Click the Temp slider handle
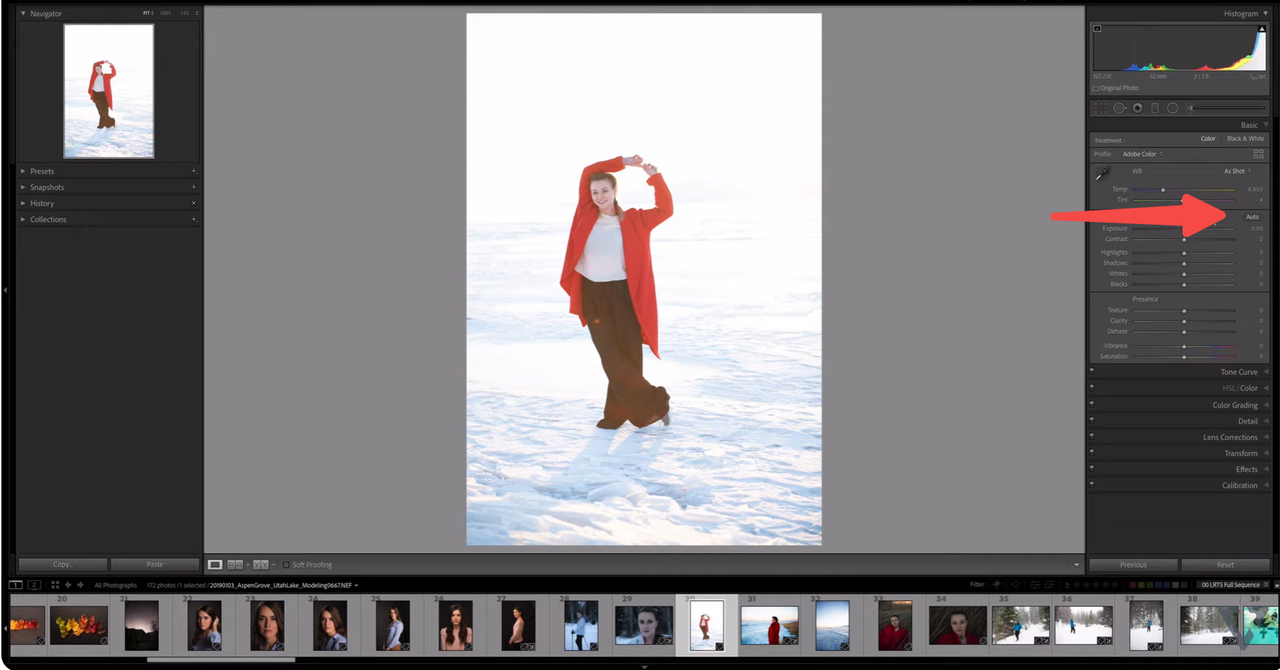The height and width of the screenshot is (670, 1280). [x=1163, y=189]
